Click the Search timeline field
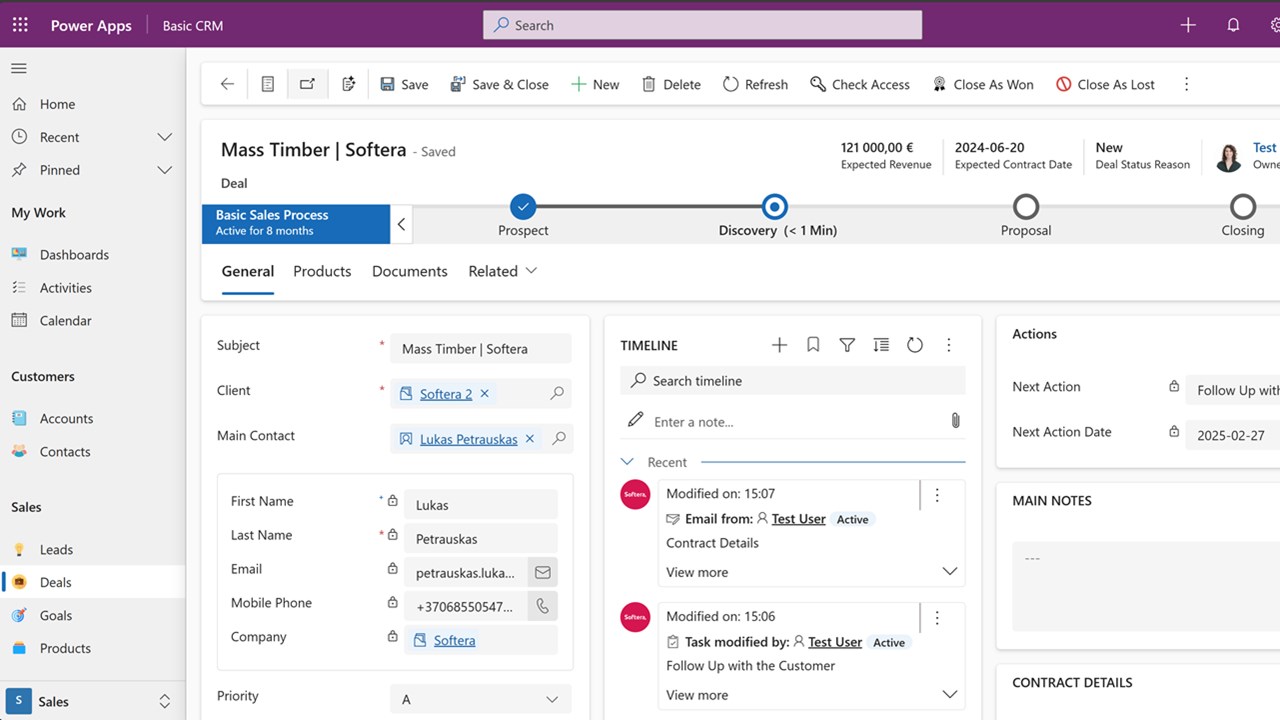This screenshot has width=1280, height=720. (x=793, y=381)
